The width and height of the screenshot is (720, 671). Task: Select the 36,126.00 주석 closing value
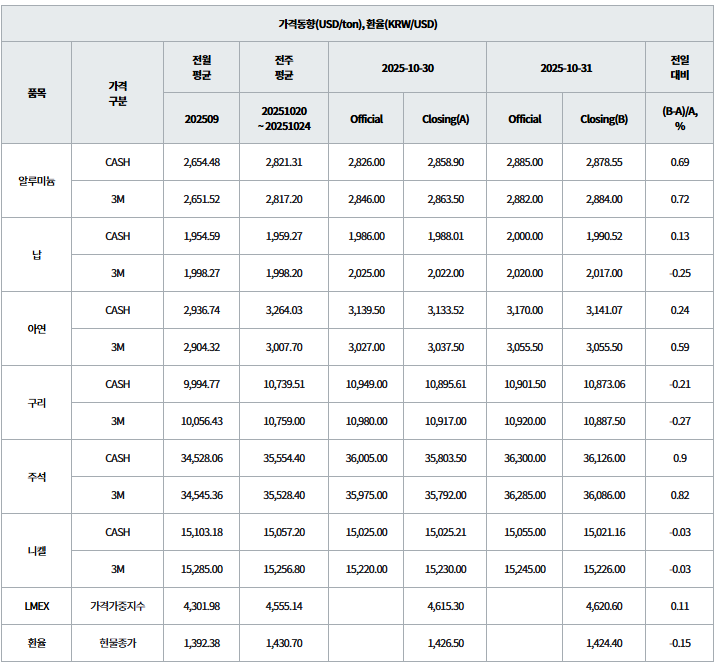point(604,458)
